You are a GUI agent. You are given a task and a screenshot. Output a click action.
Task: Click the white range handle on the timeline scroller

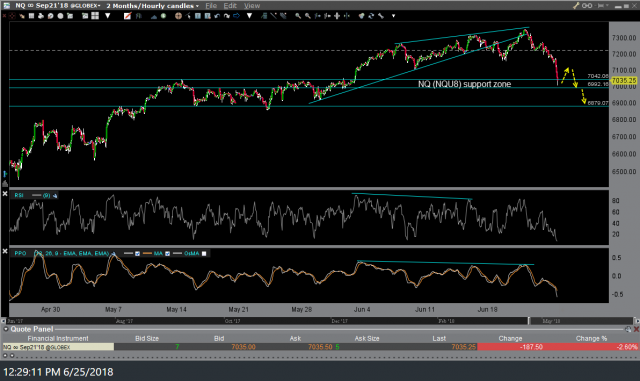click(x=529, y=321)
